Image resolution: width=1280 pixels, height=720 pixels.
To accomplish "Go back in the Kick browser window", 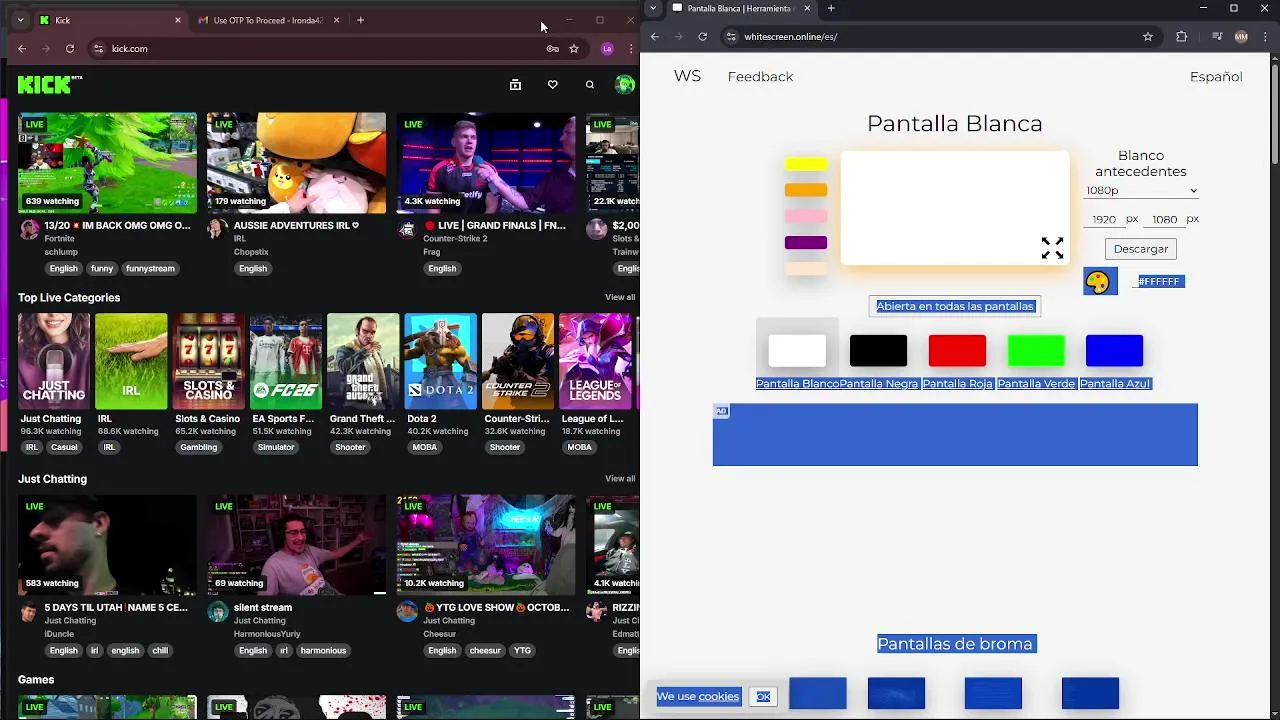I will click(22, 48).
